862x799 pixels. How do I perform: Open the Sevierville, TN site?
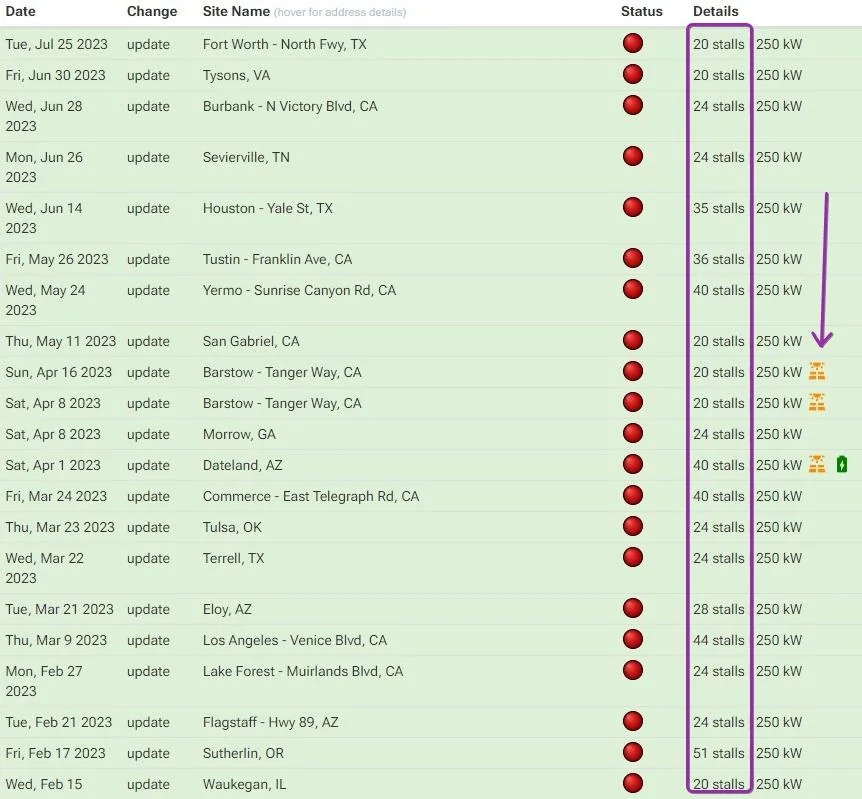coord(246,157)
